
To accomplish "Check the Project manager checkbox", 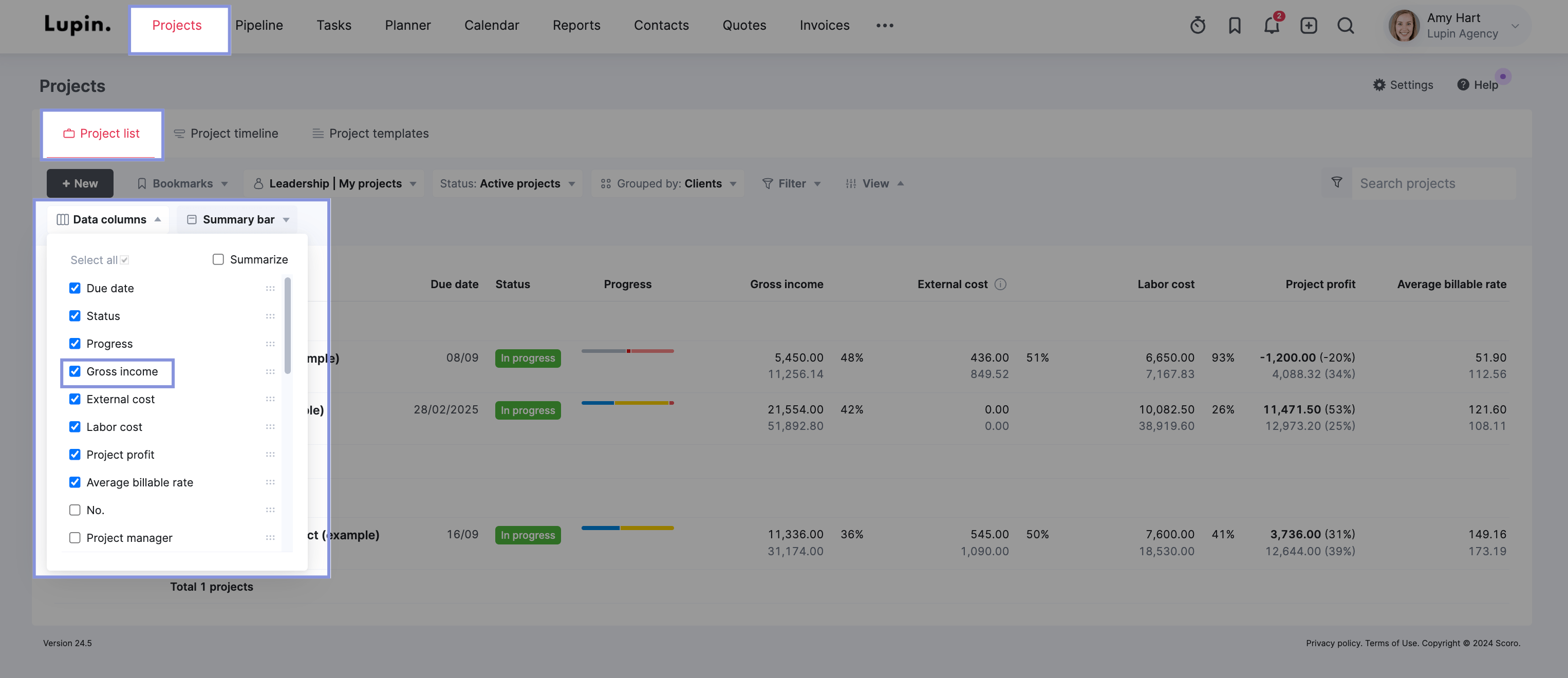I will [x=75, y=538].
